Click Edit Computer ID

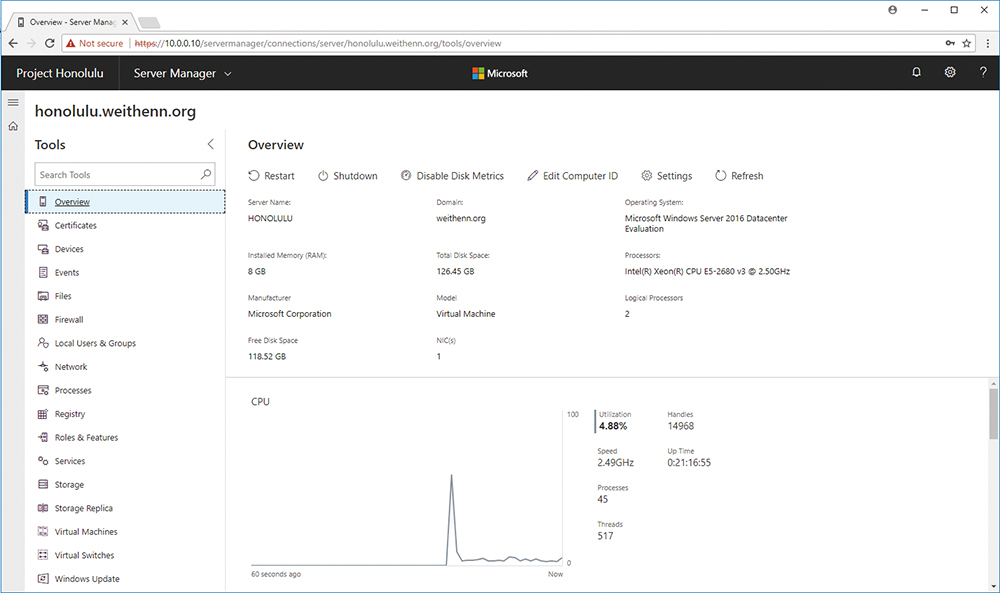coord(573,176)
